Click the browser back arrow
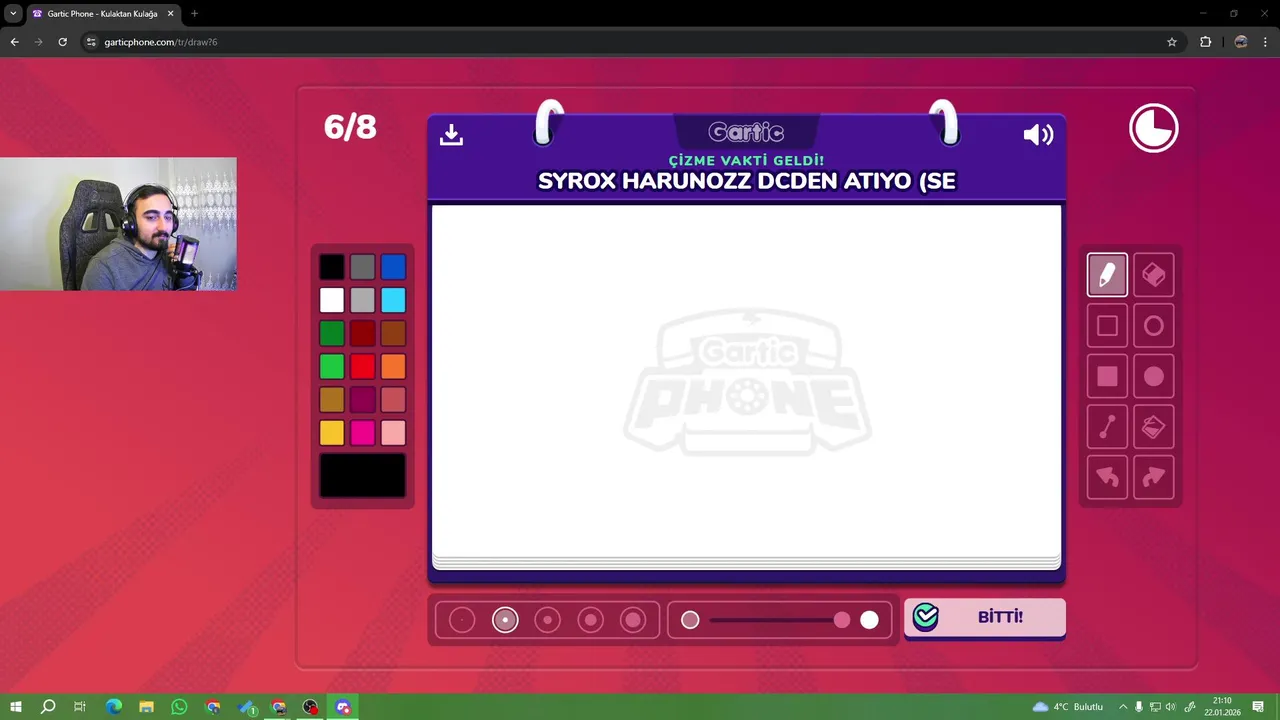Screen dimensions: 1280x720 (14, 42)
